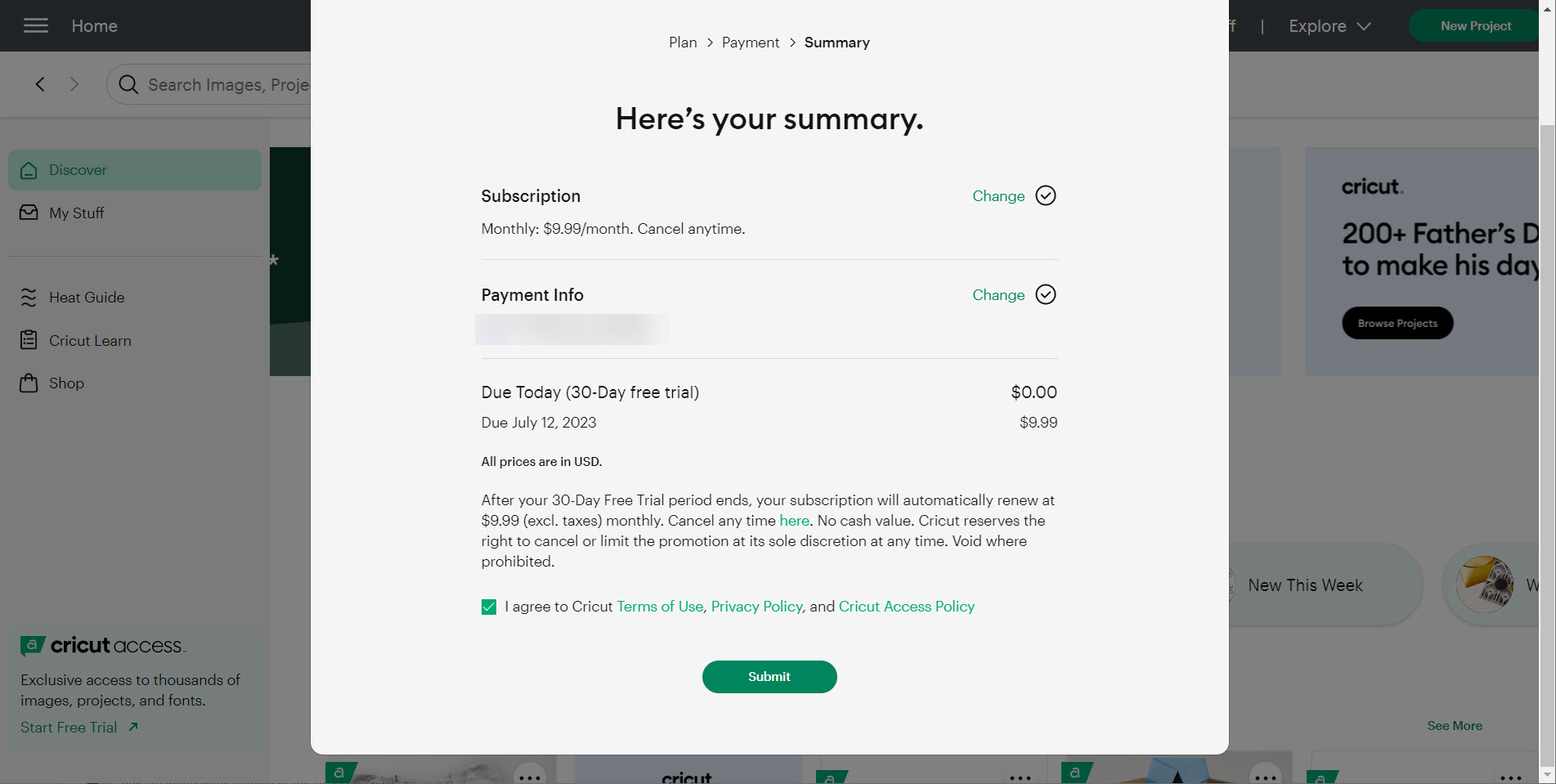1556x784 pixels.
Task: Expand the Explore dropdown
Action: click(x=1329, y=26)
